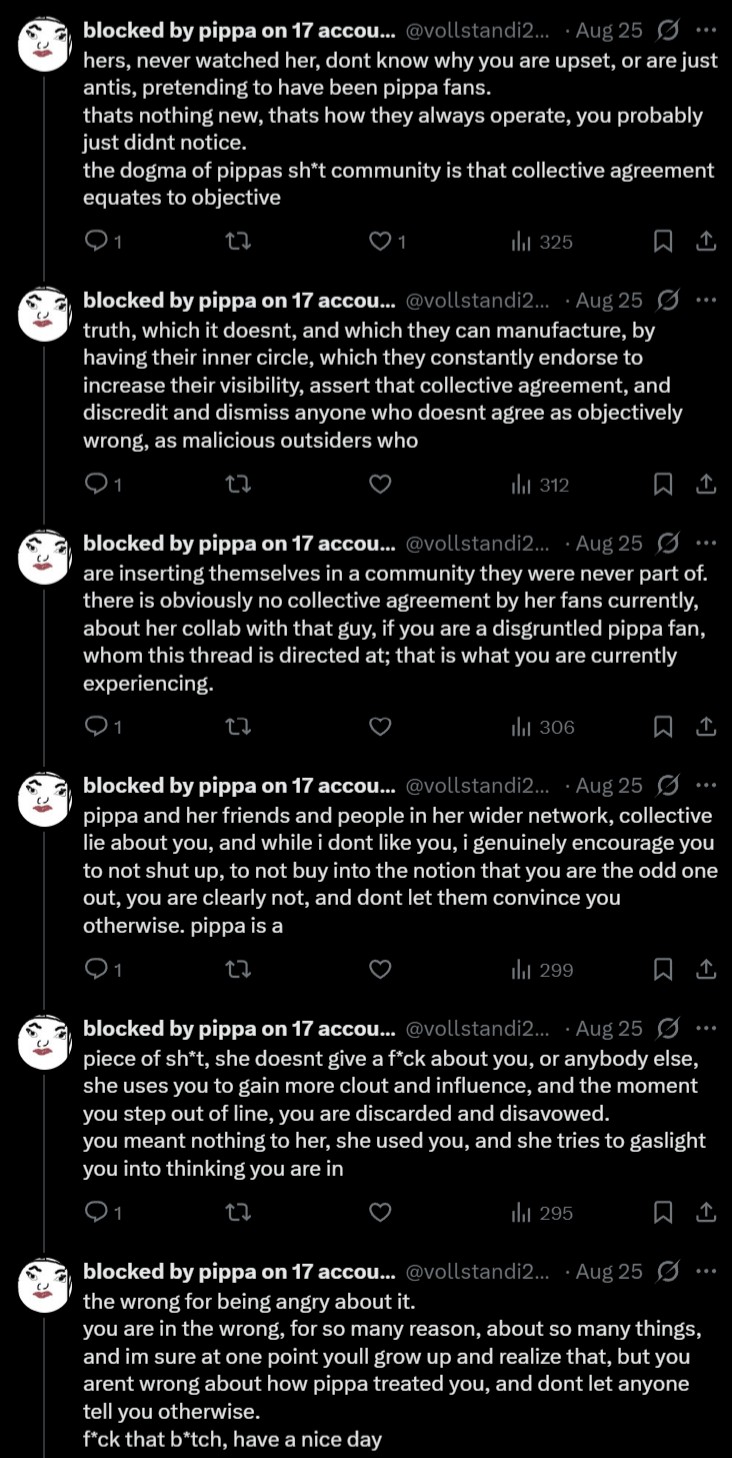Open view analytics showing 299 views
Image resolution: width=732 pixels, height=1458 pixels.
tap(542, 970)
